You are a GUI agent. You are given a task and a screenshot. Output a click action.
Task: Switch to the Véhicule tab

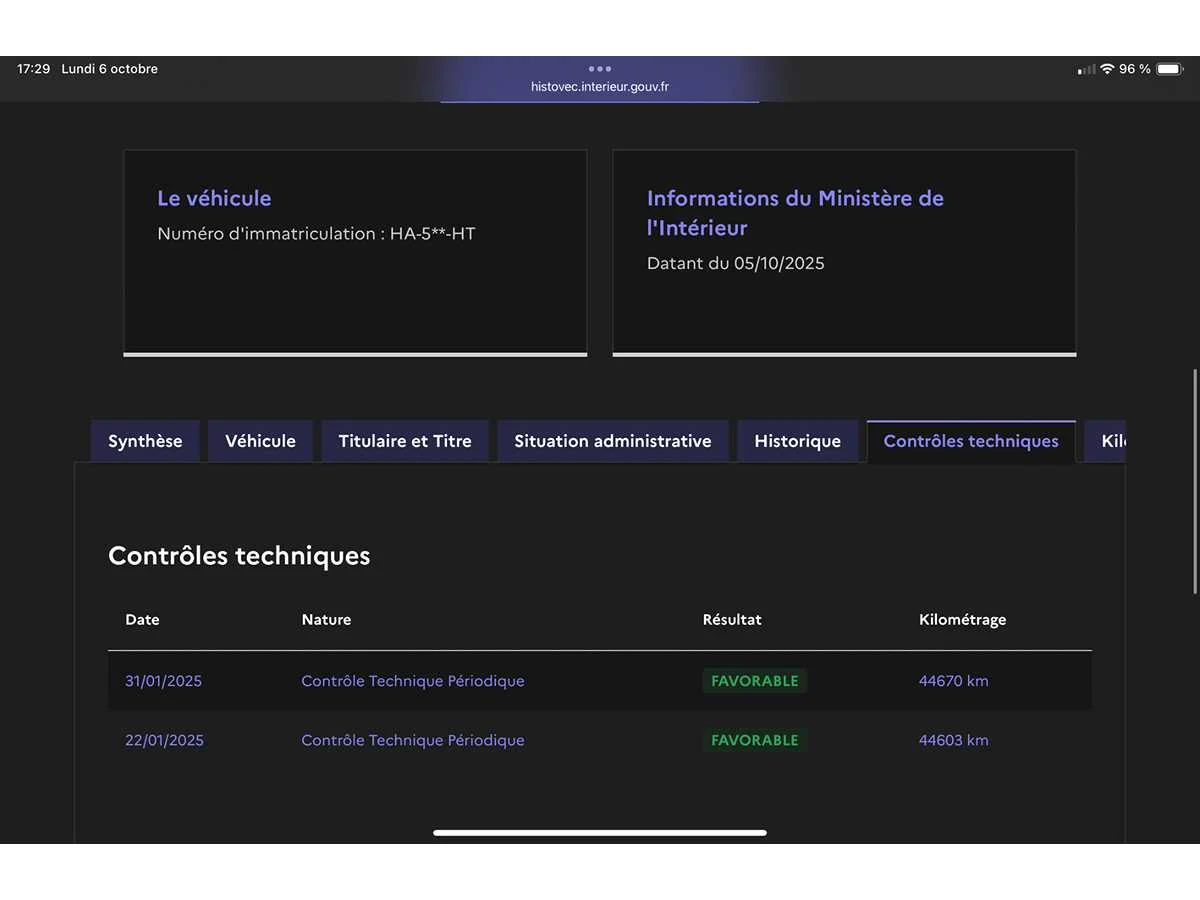pyautogui.click(x=260, y=441)
